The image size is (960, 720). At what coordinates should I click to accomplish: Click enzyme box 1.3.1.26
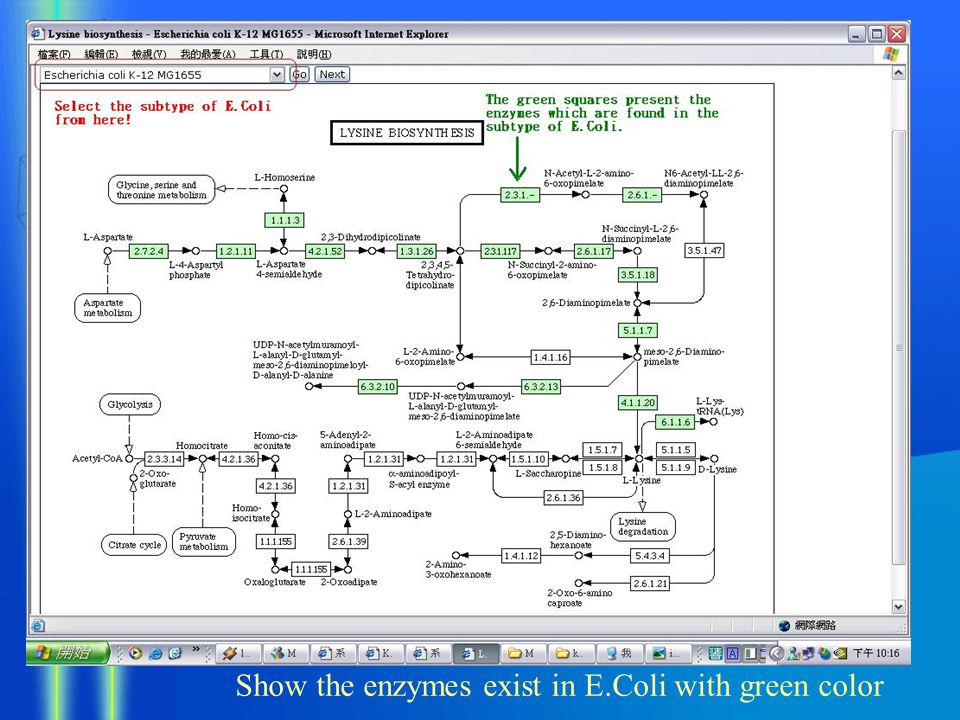click(416, 251)
